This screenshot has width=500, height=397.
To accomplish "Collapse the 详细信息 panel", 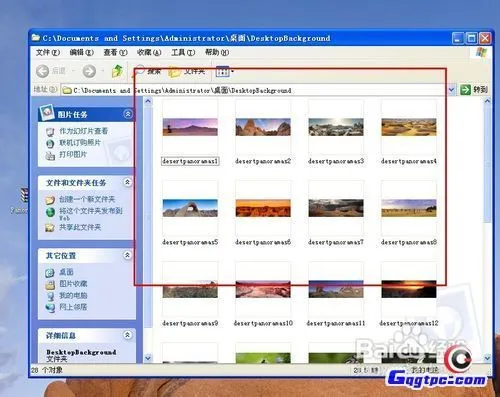I will (127, 335).
